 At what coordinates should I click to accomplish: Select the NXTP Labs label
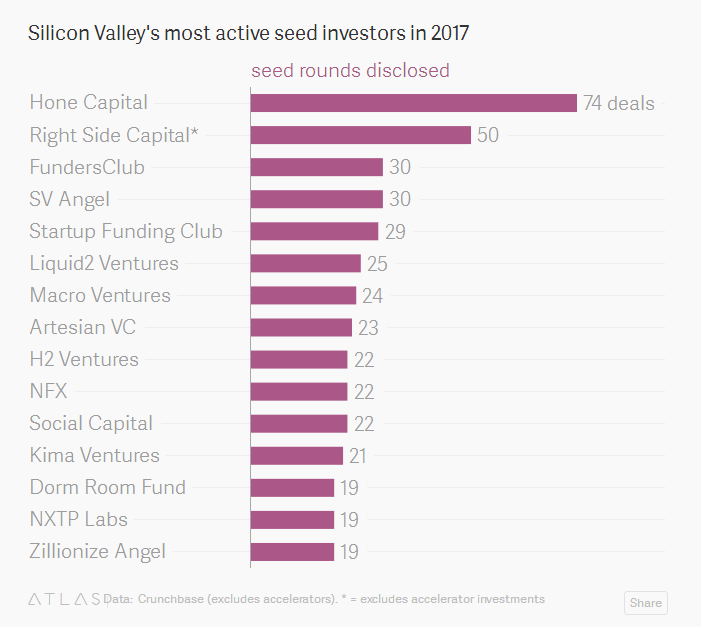79,519
